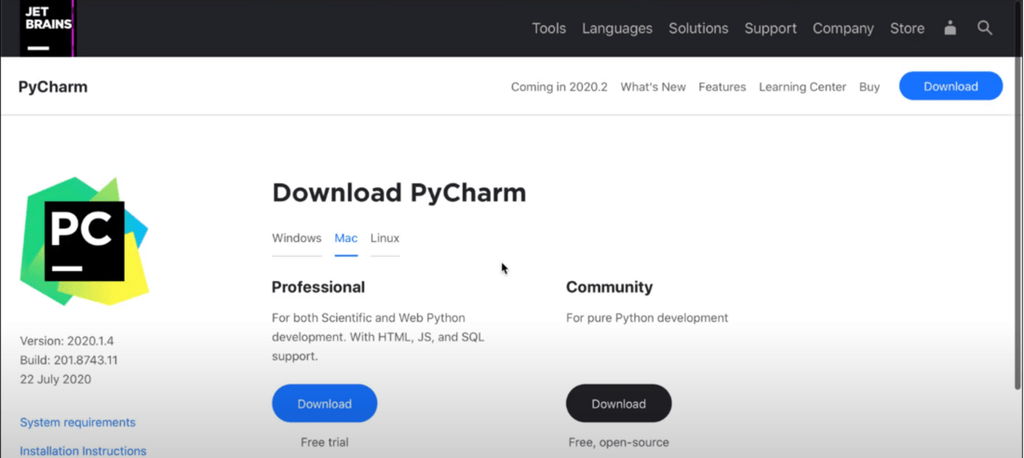
Task: Open the Support menu
Action: tap(771, 29)
